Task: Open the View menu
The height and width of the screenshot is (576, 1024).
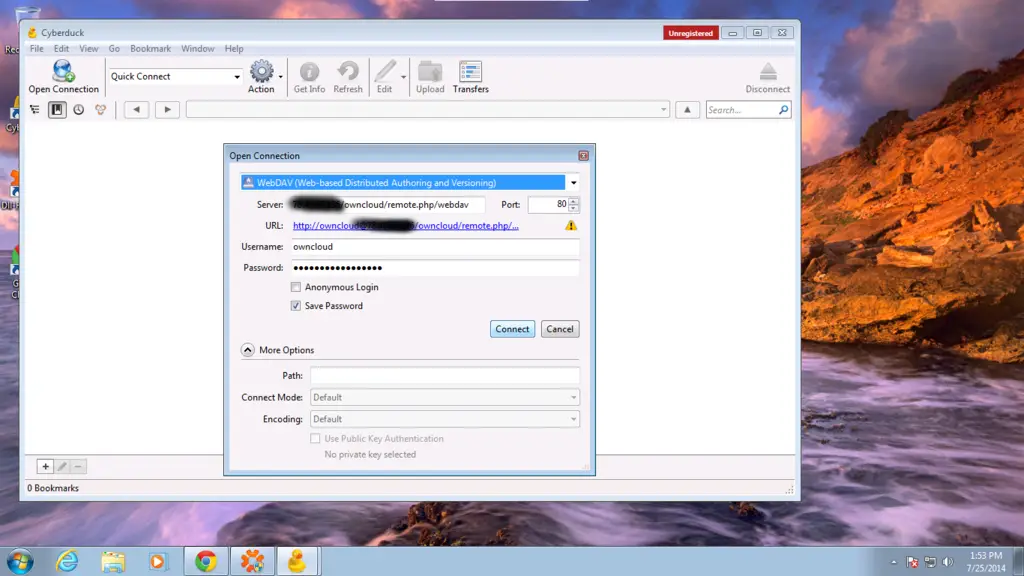Action: (x=89, y=48)
